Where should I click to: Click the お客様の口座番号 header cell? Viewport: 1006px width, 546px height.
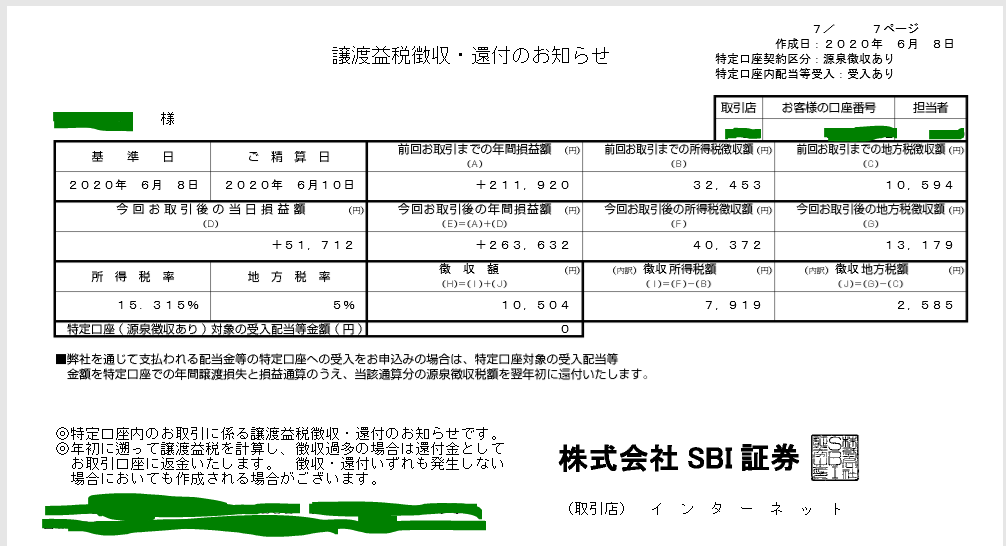(x=828, y=108)
